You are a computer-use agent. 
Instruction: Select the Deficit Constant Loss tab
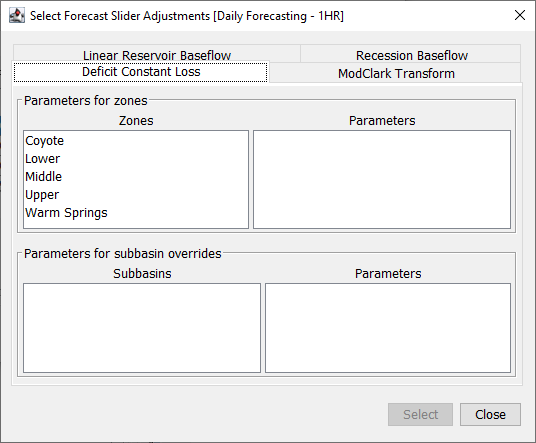click(141, 72)
